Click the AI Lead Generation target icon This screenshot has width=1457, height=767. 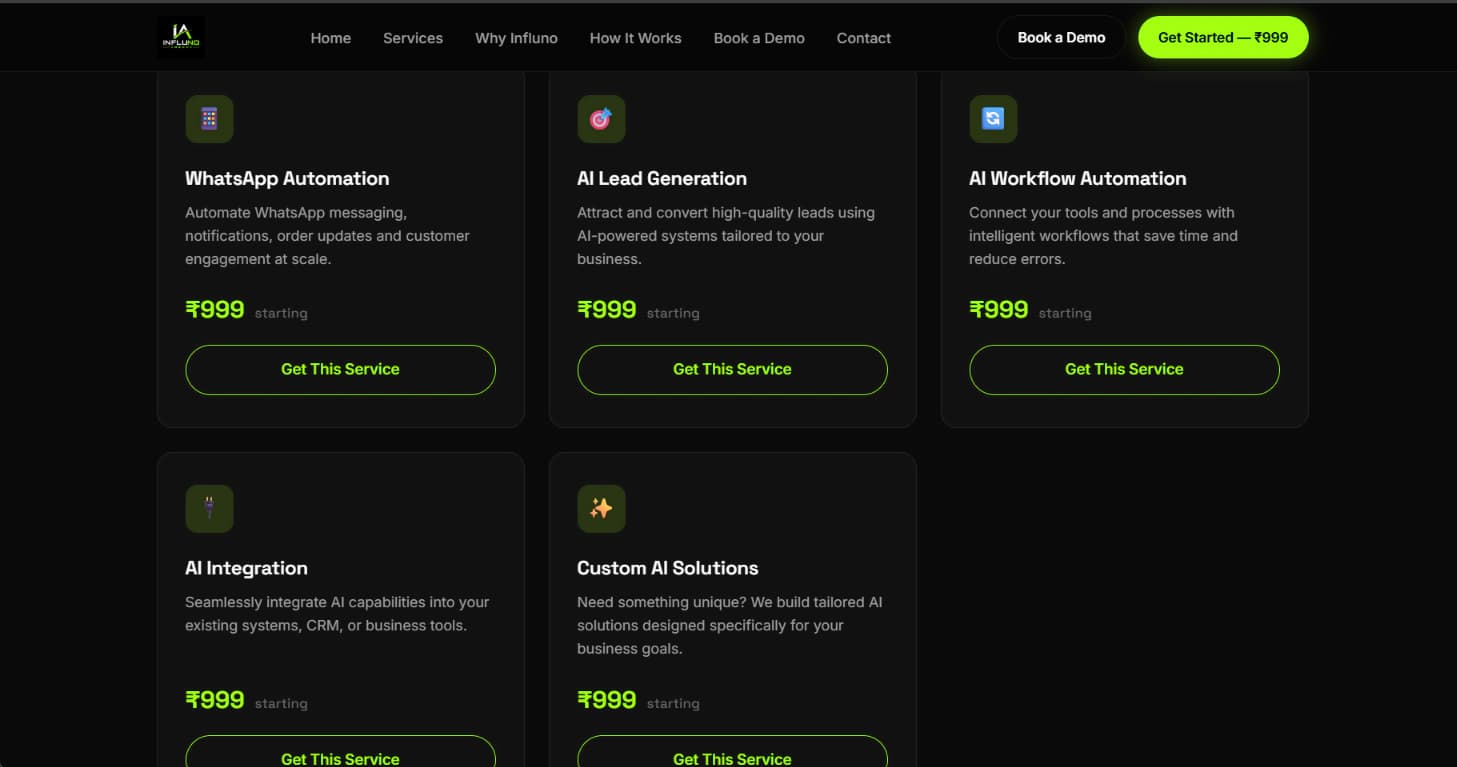pyautogui.click(x=601, y=119)
